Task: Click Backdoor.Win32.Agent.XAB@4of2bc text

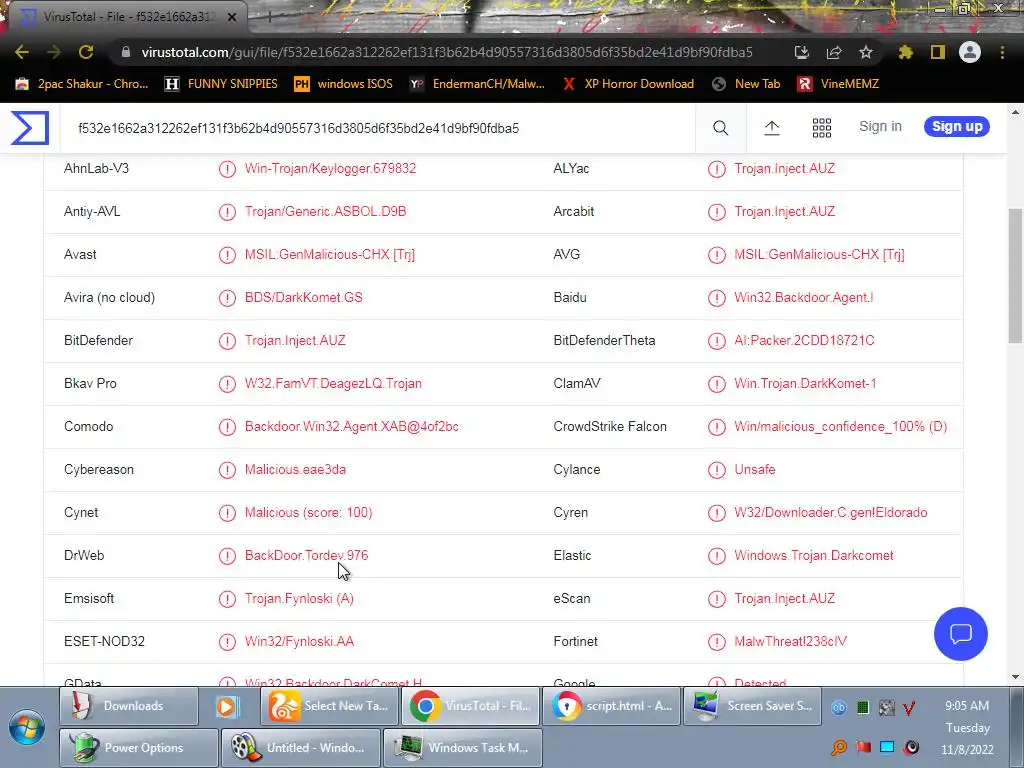Action: tap(351, 426)
